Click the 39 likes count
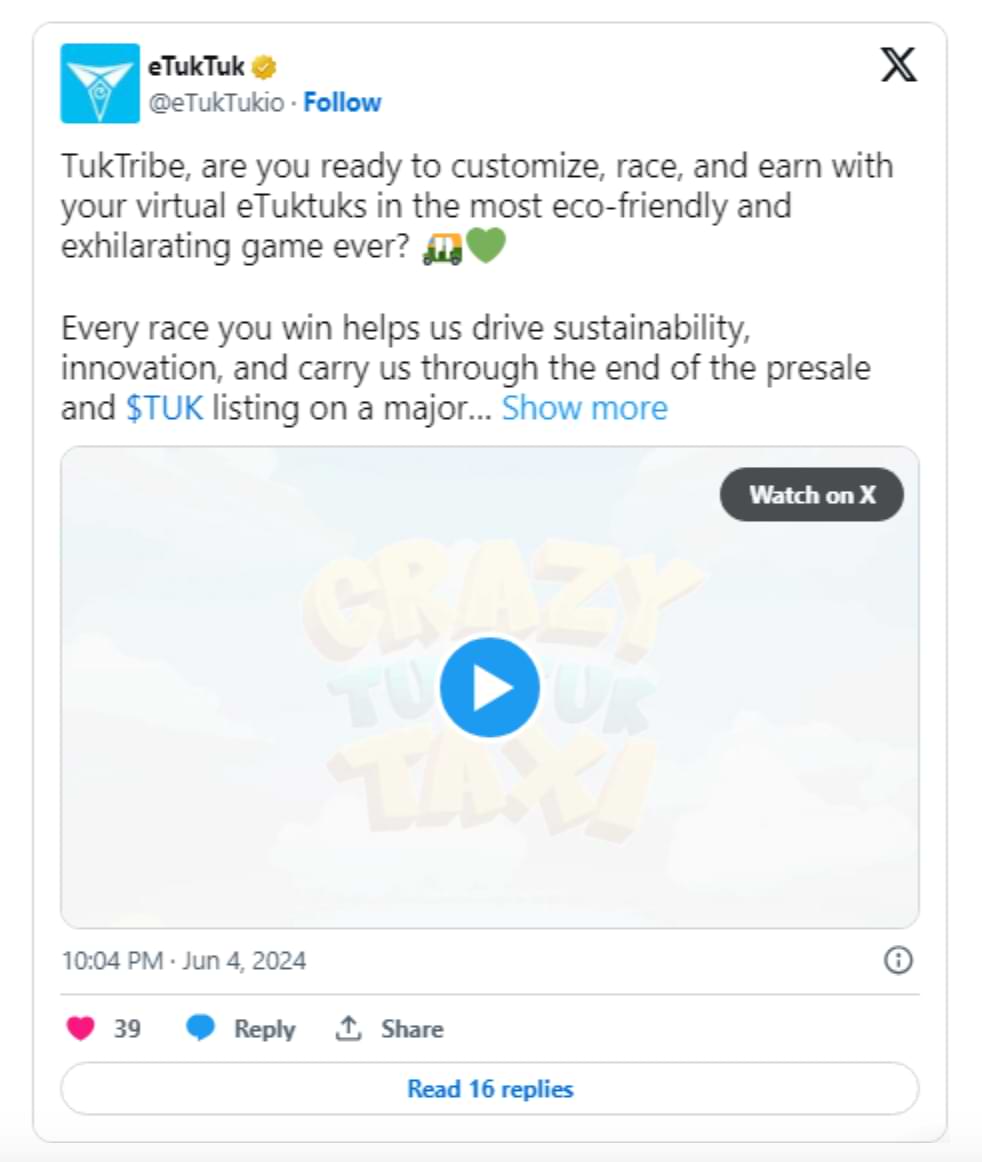 pyautogui.click(x=127, y=1029)
